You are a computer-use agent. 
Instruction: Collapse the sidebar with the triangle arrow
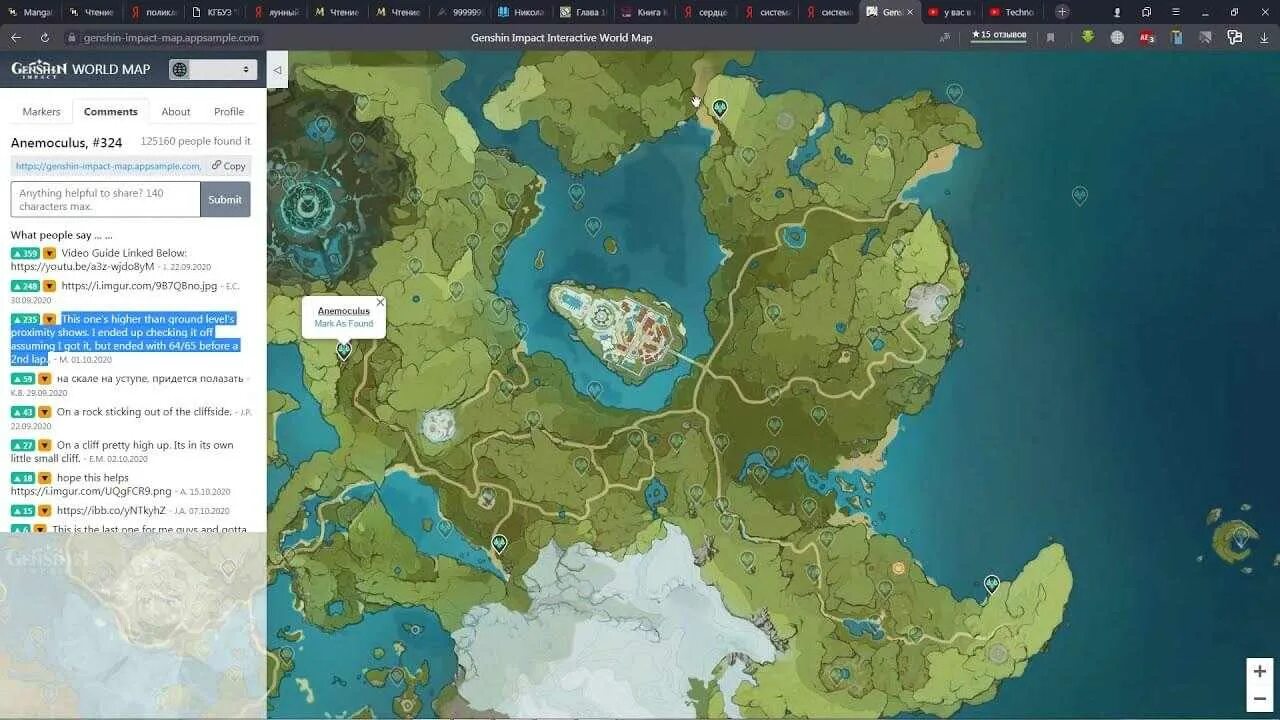277,70
